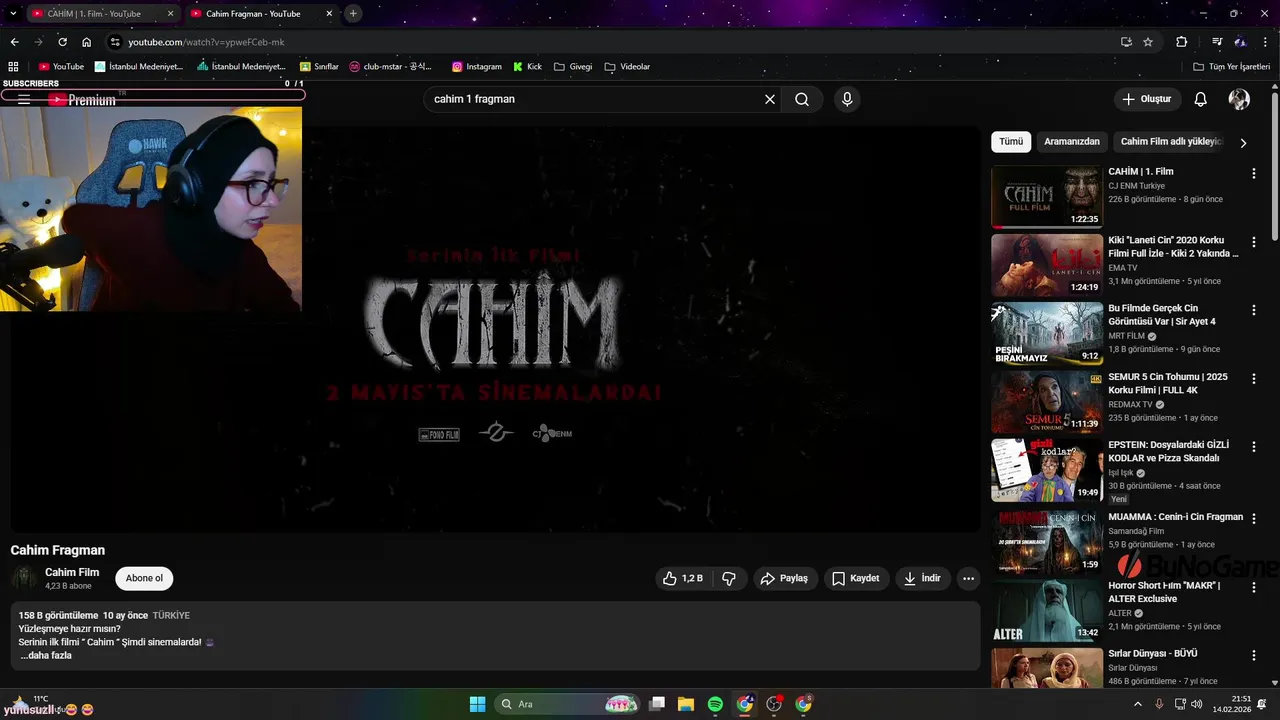Open options for EPSTEIN video
This screenshot has height=720, width=1280.
[x=1254, y=446]
